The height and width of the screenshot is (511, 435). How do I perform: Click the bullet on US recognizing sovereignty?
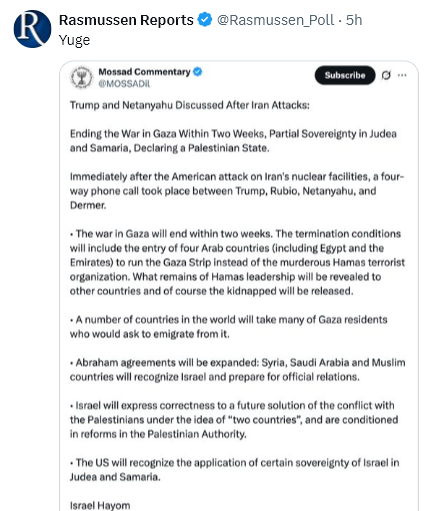click(235, 469)
